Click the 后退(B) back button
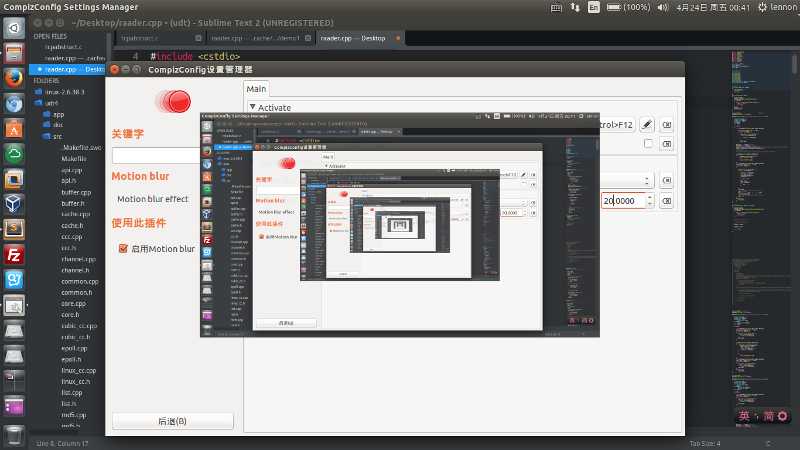This screenshot has height=450, width=800. (172, 421)
